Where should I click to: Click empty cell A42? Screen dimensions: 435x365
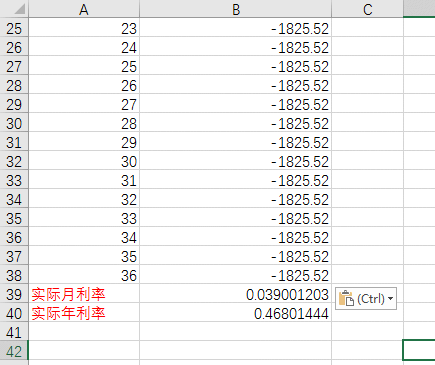pos(84,351)
